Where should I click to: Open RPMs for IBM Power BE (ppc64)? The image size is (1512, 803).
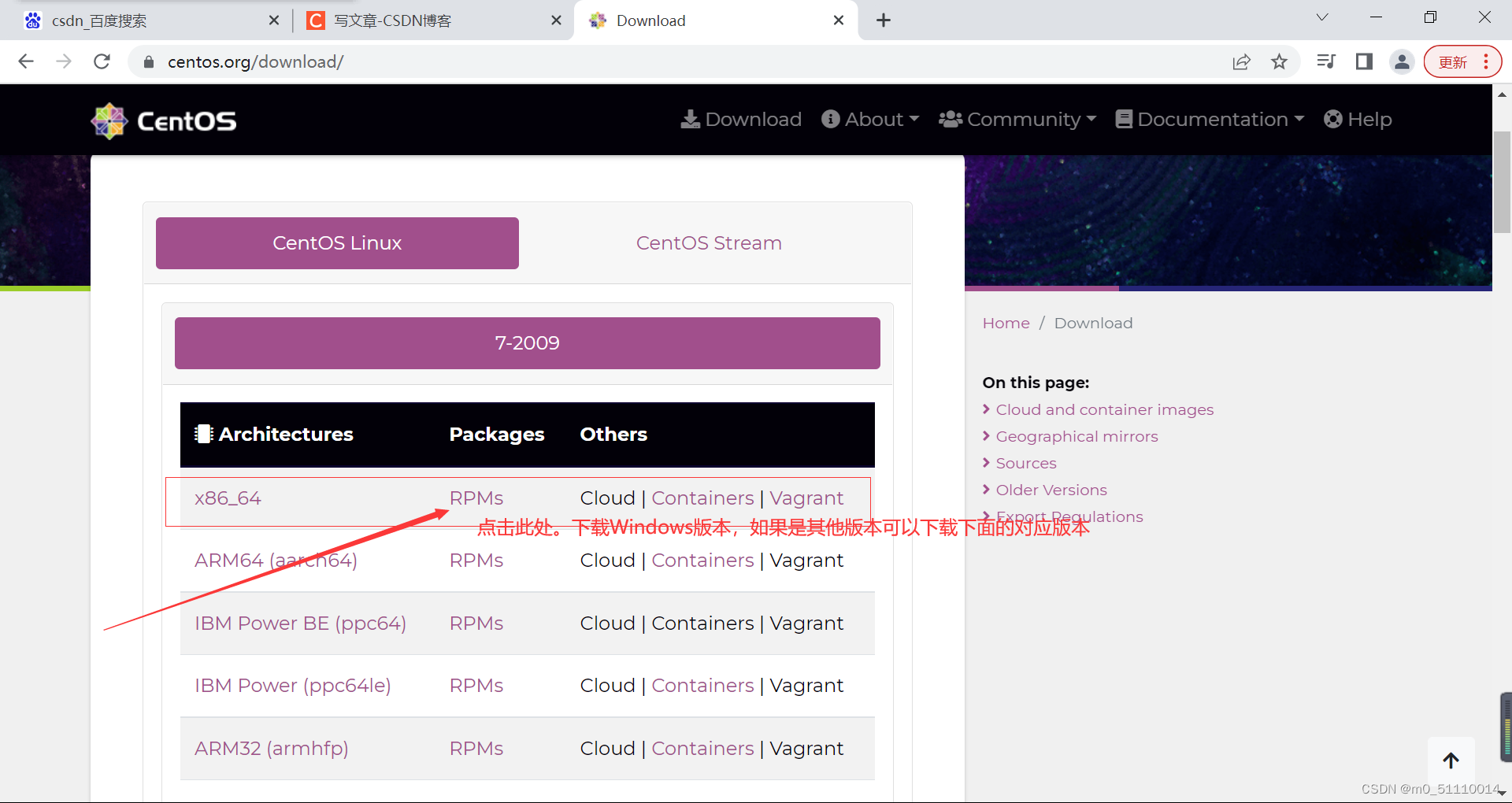click(x=476, y=624)
